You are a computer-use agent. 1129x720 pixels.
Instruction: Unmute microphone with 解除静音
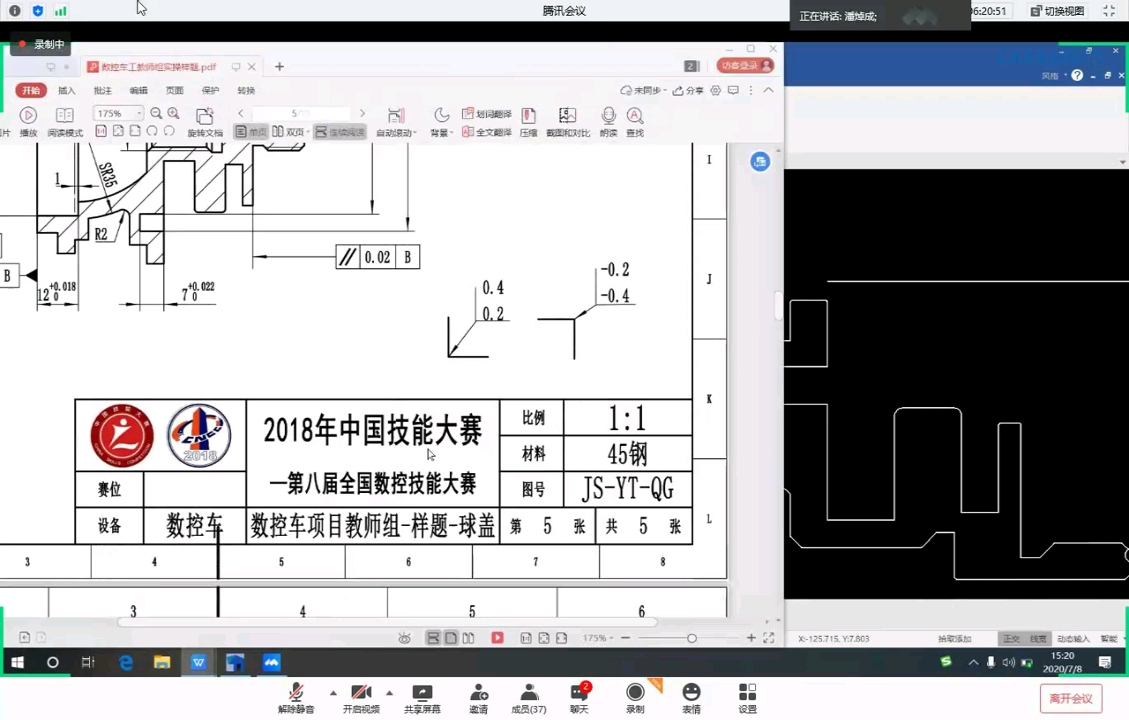coord(296,698)
